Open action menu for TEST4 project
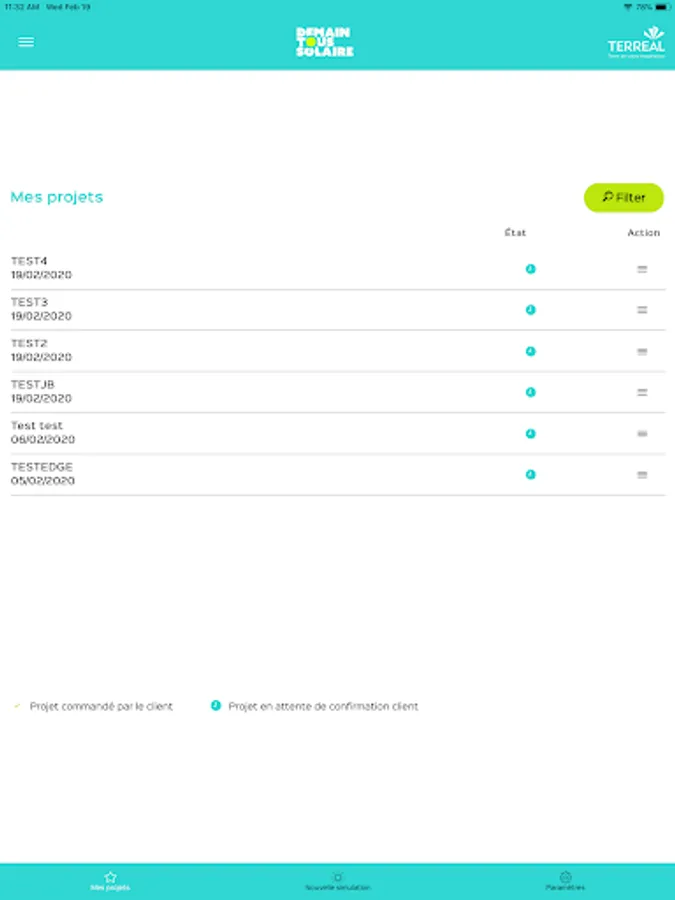 642,269
